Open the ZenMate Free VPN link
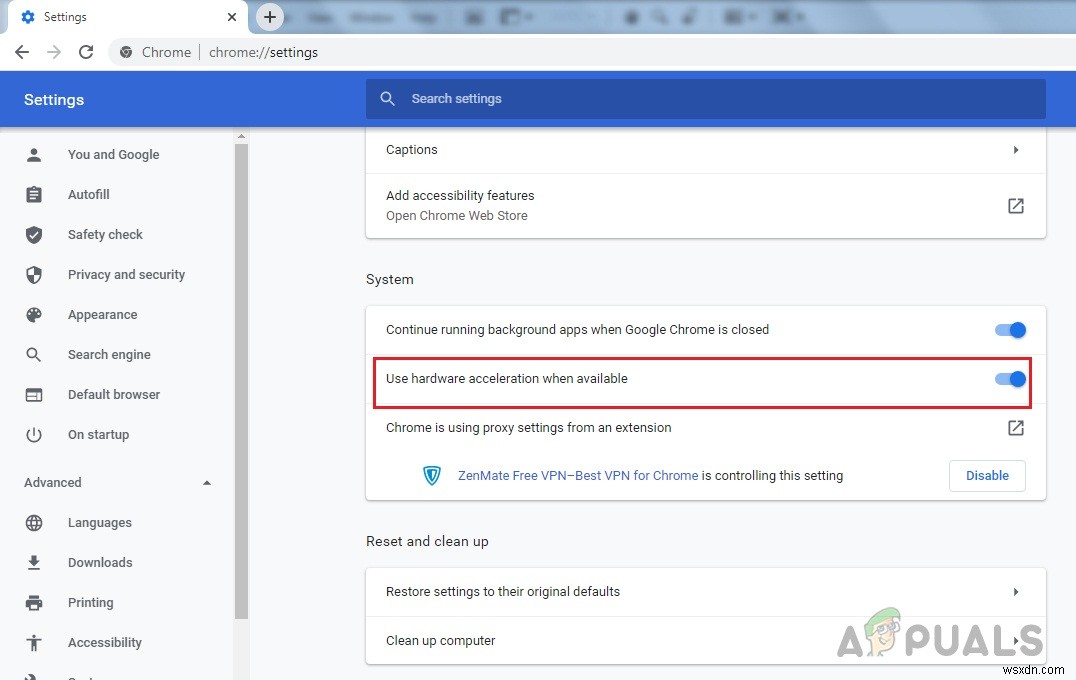 click(578, 476)
